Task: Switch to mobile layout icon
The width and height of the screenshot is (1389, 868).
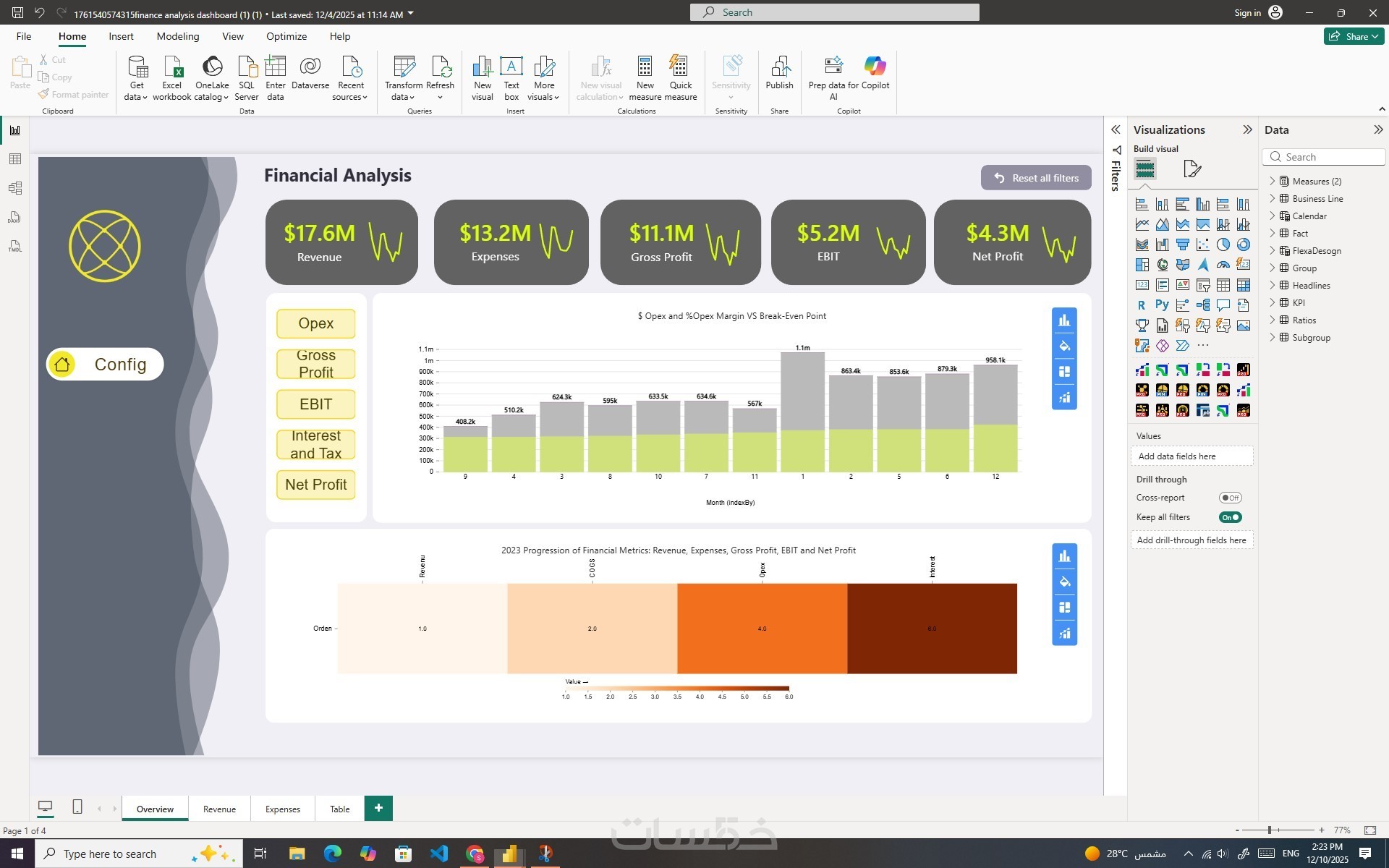Action: (77, 807)
